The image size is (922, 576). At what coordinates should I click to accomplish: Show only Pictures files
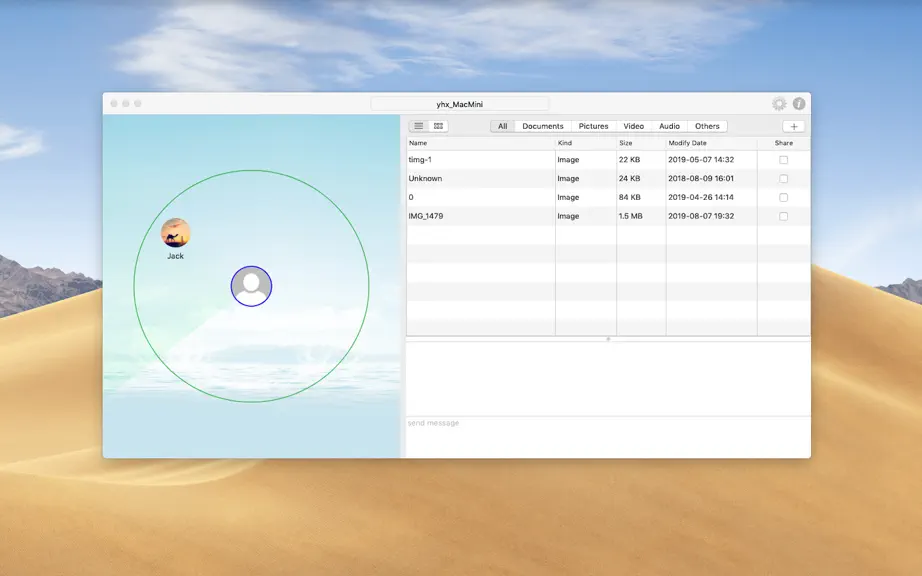[593, 126]
